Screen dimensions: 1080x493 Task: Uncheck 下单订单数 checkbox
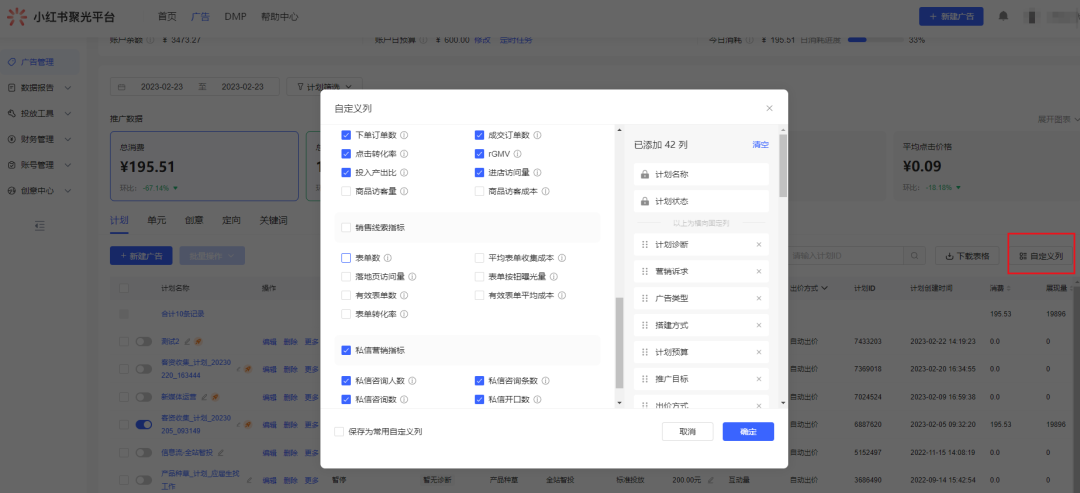tap(346, 135)
